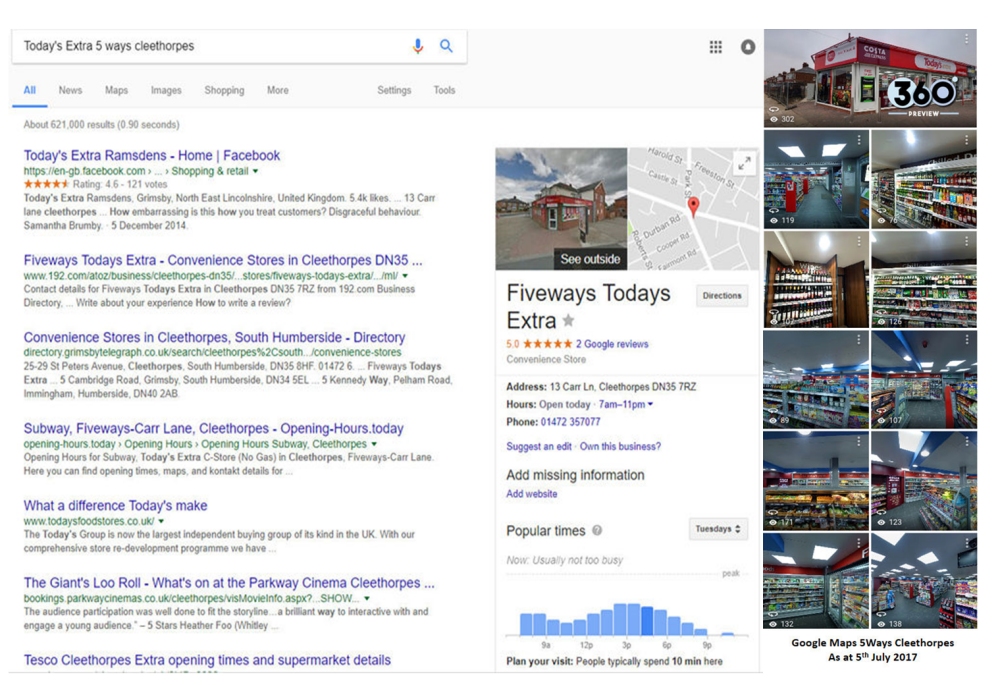Call phone number 01472 357077 link
Image resolution: width=1000 pixels, height=685 pixels.
pyautogui.click(x=570, y=422)
